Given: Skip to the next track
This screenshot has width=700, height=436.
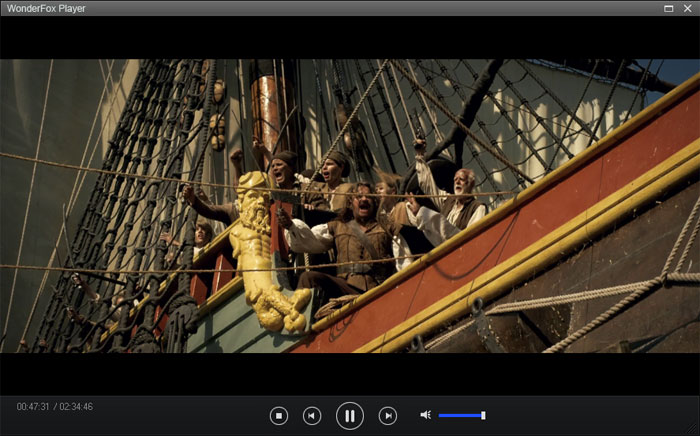Looking at the screenshot, I should [x=388, y=416].
